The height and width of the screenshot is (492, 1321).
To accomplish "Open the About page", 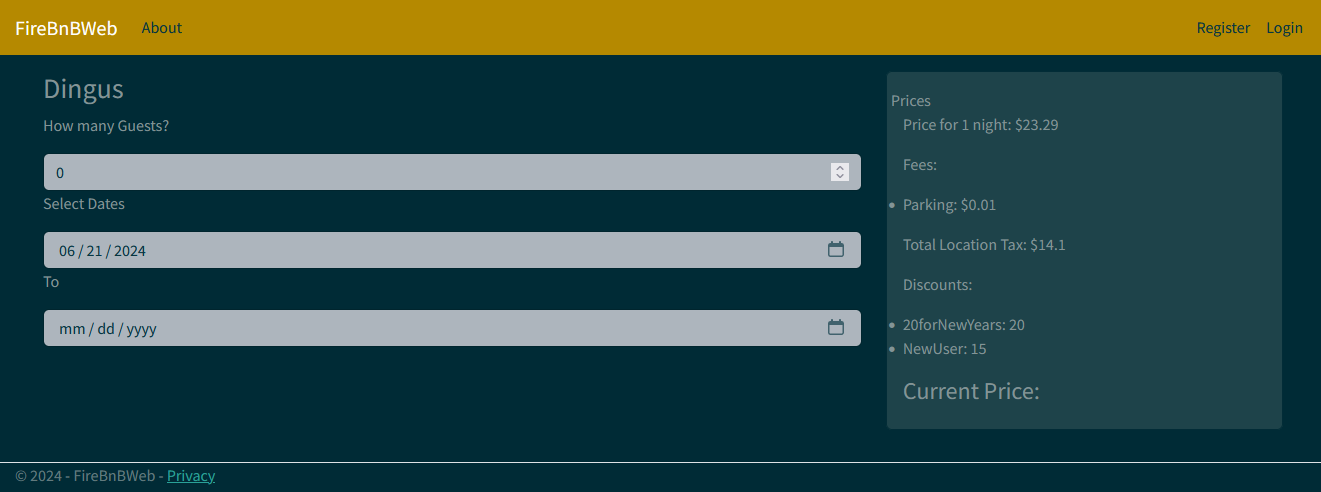I will tap(161, 28).
